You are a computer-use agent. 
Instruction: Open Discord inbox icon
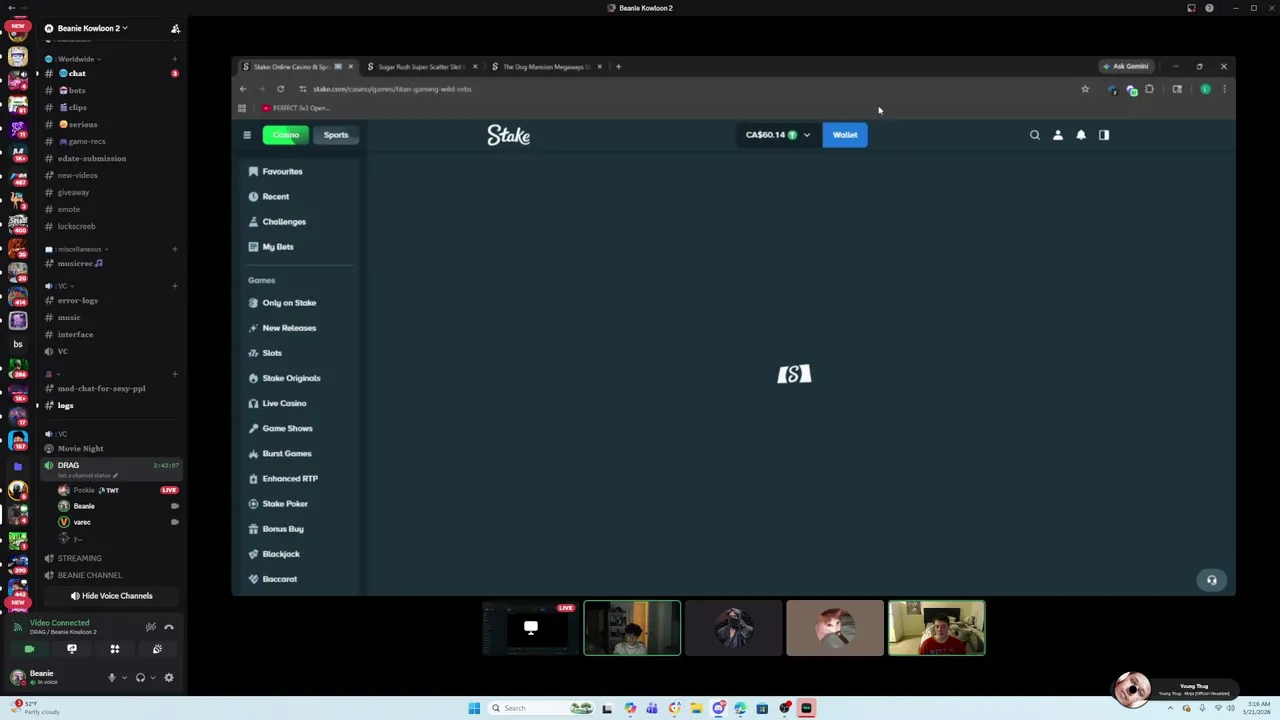1191,8
